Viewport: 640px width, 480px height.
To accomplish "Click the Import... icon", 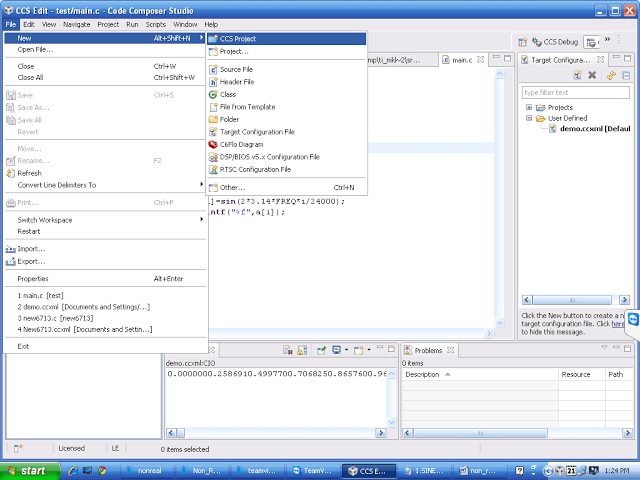I will pyautogui.click(x=11, y=249).
